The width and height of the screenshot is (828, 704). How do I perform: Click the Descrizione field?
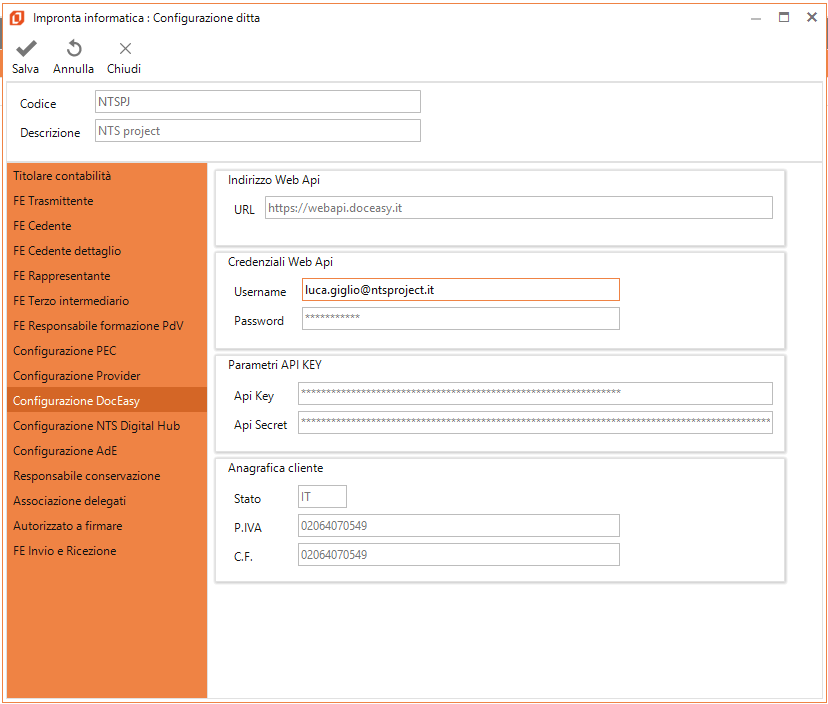tap(257, 131)
